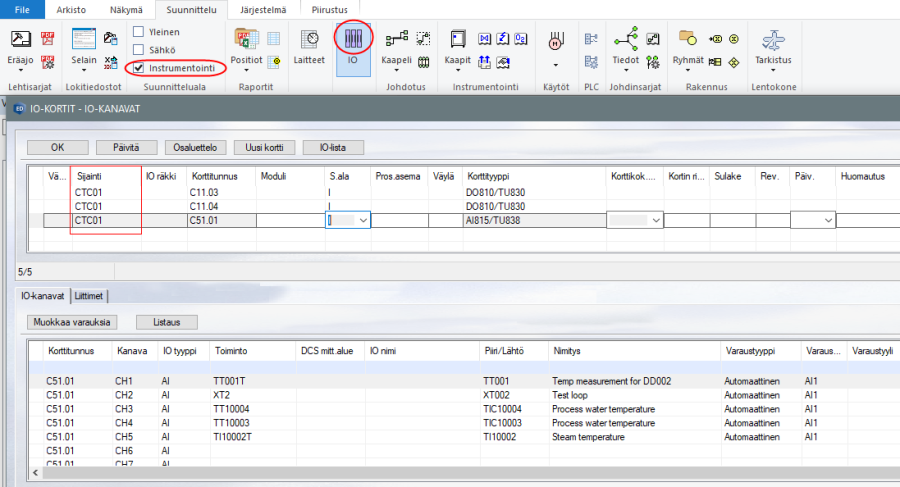The height and width of the screenshot is (487, 900).
Task: Select the Tarkistus airplane icon
Action: 772,42
